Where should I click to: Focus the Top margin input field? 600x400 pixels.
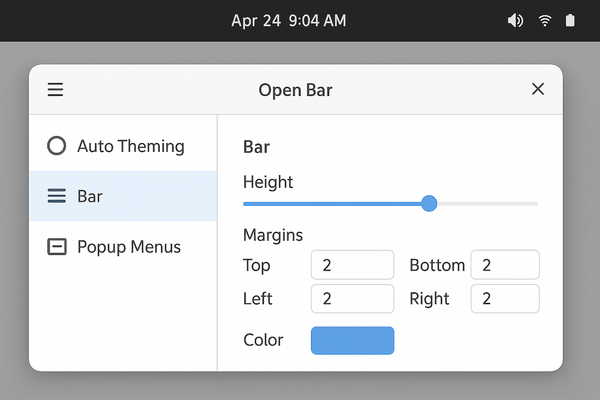tap(352, 265)
